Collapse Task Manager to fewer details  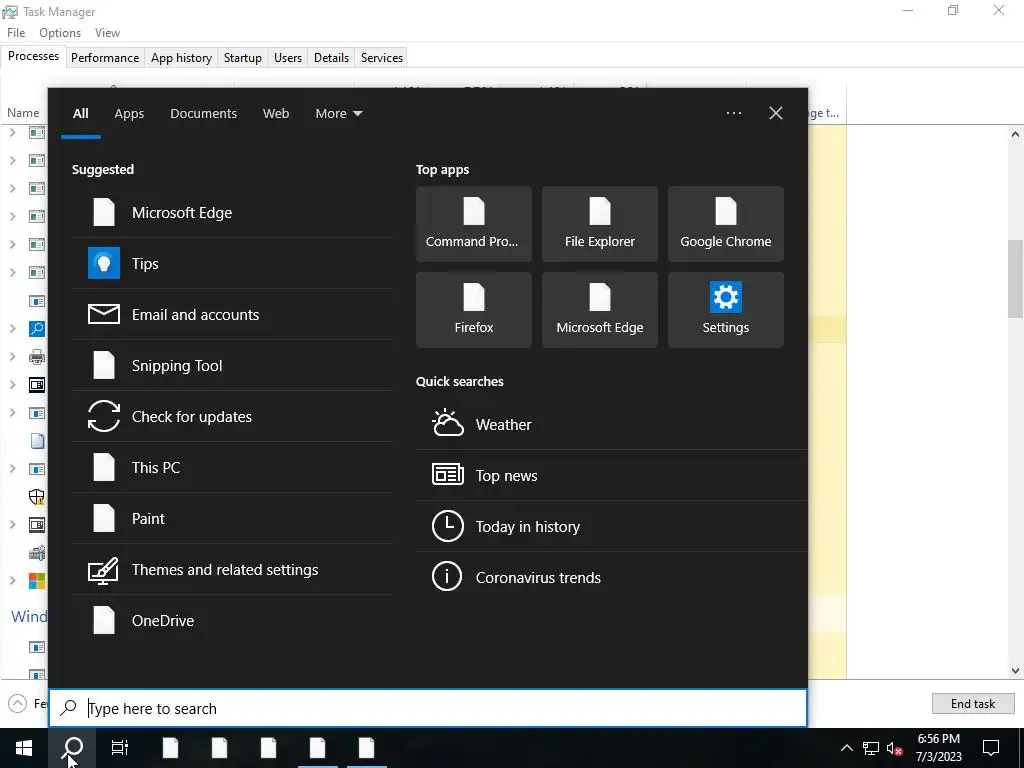(x=18, y=703)
